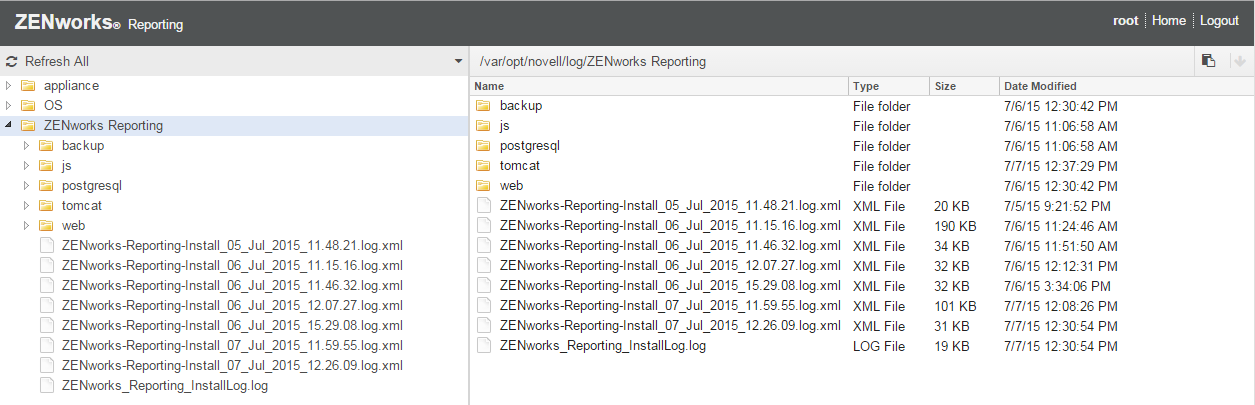The width and height of the screenshot is (1255, 405).
Task: Select ZENworks_Reporting_InstallLog.log in the tree
Action: [164, 386]
